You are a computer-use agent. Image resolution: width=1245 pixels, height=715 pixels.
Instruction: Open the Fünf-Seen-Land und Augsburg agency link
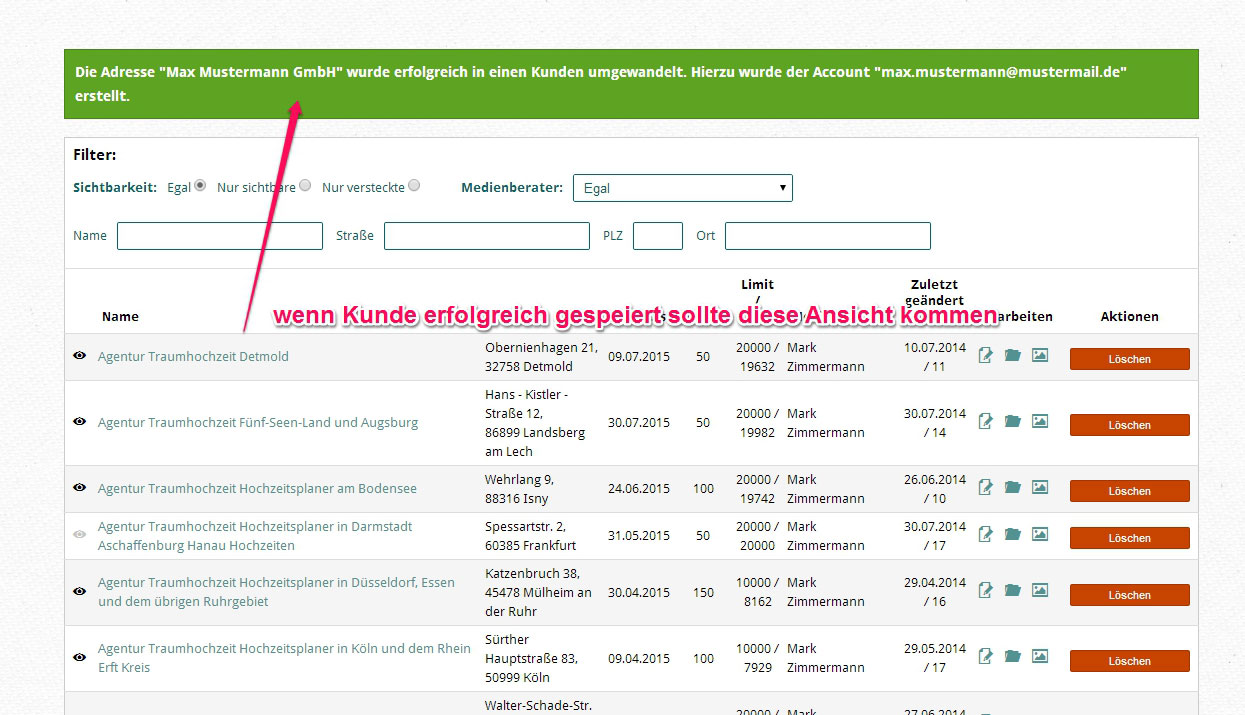pyautogui.click(x=258, y=423)
